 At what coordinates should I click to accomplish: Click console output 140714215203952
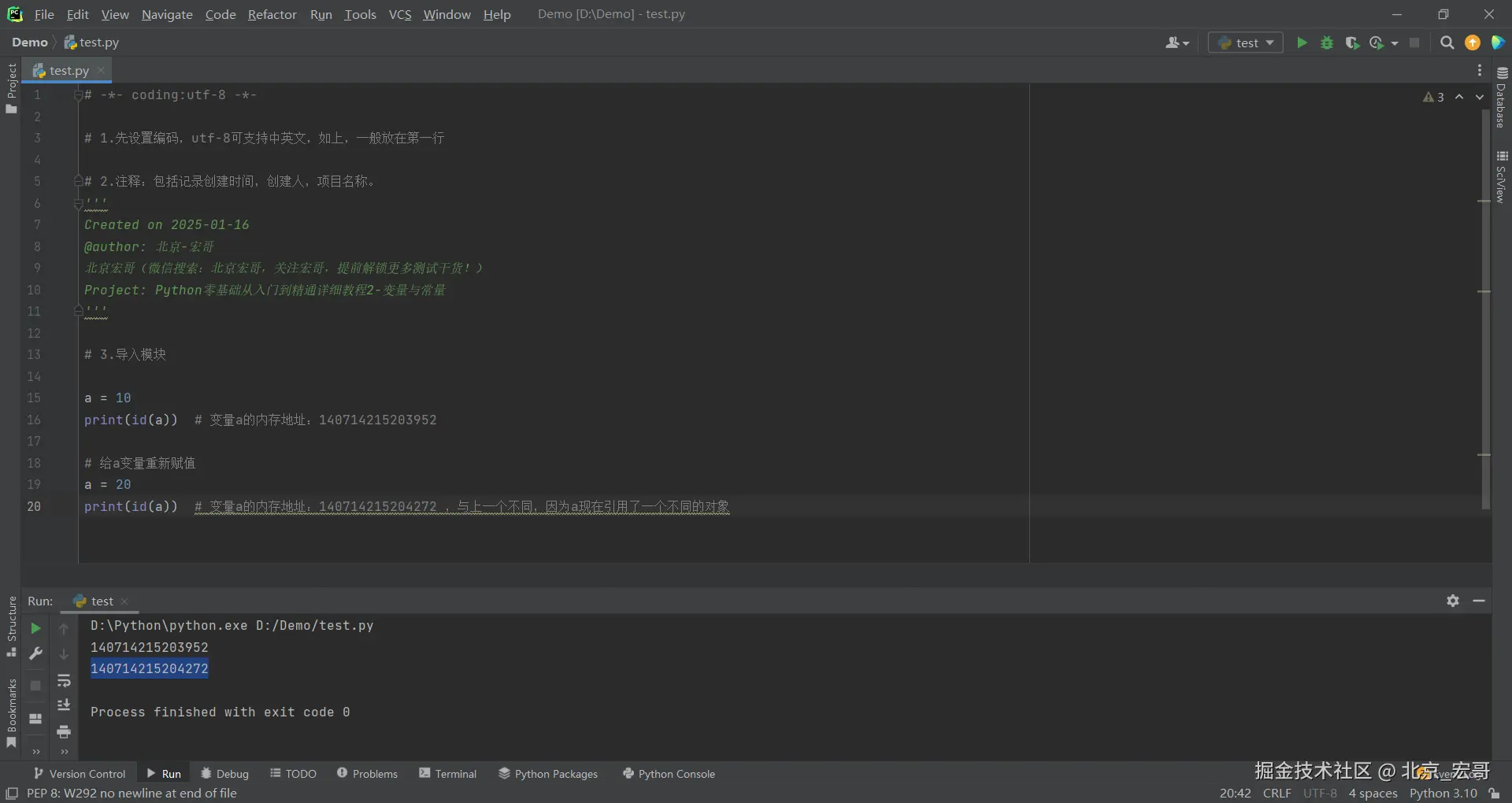[150, 647]
